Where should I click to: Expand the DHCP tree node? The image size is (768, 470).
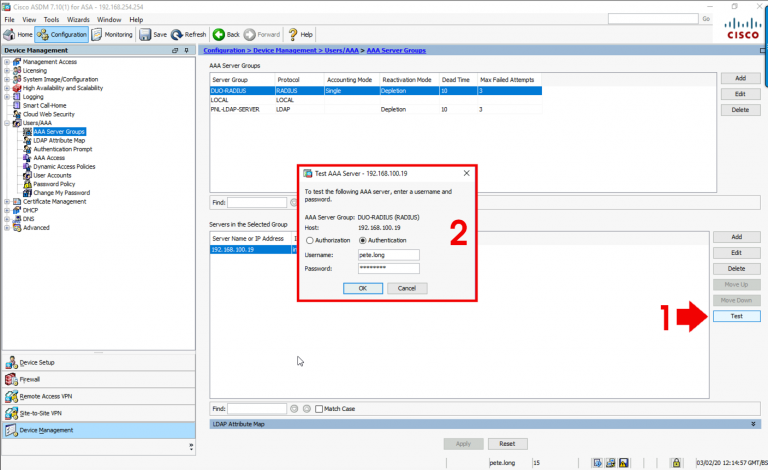pos(7,211)
